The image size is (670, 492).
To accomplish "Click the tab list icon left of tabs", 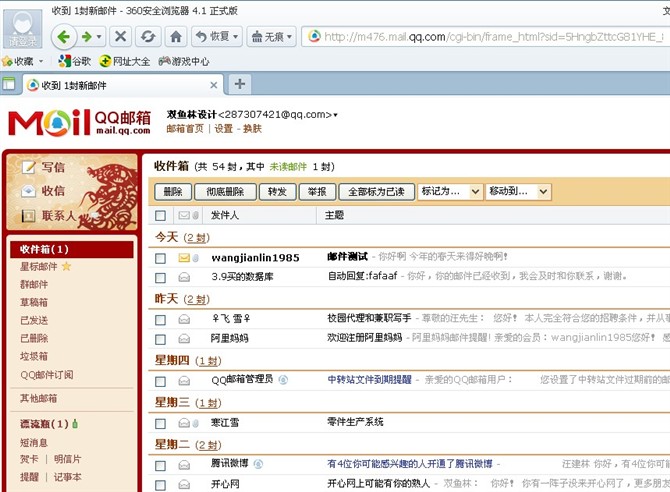I will point(8,84).
